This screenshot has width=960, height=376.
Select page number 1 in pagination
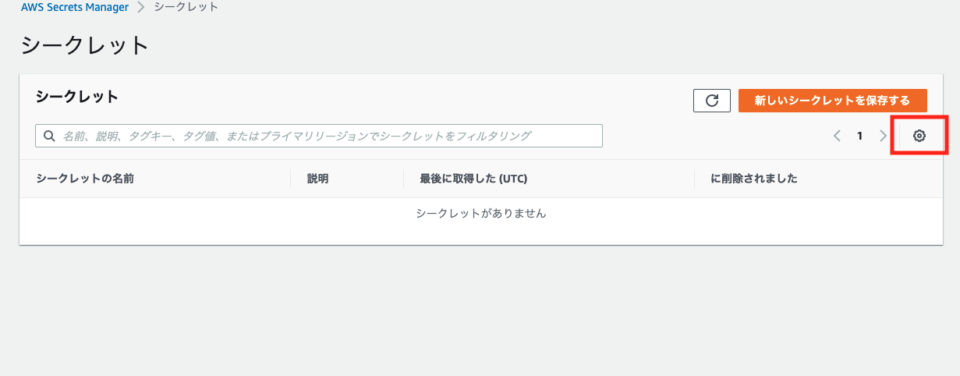tap(860, 136)
